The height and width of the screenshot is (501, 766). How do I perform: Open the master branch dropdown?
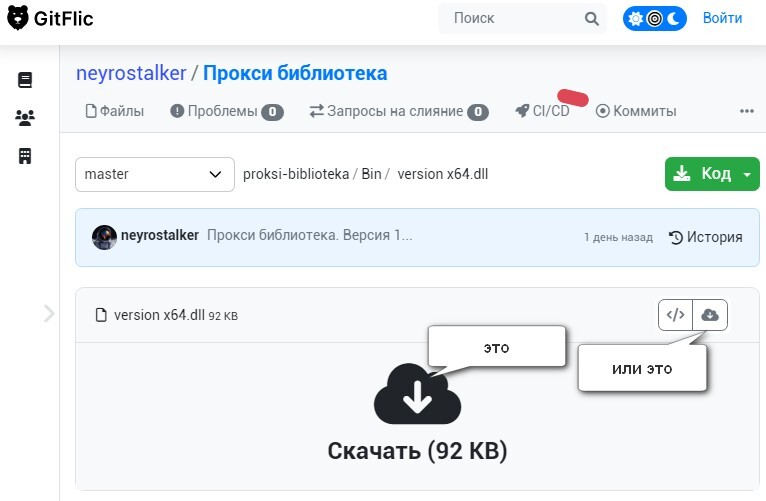click(155, 174)
